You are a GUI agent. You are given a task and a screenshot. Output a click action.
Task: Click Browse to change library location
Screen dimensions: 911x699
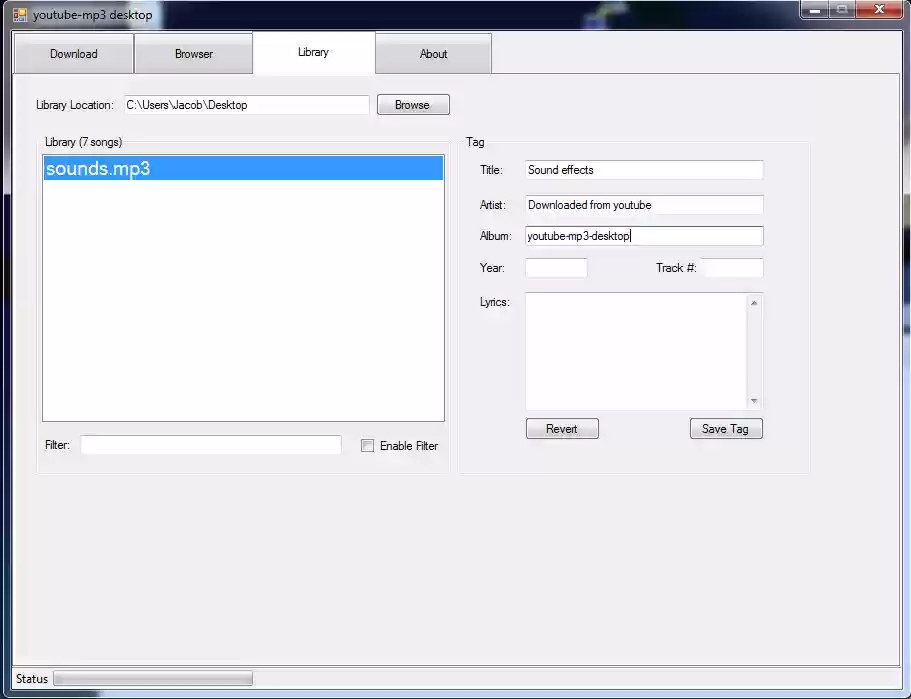point(412,104)
